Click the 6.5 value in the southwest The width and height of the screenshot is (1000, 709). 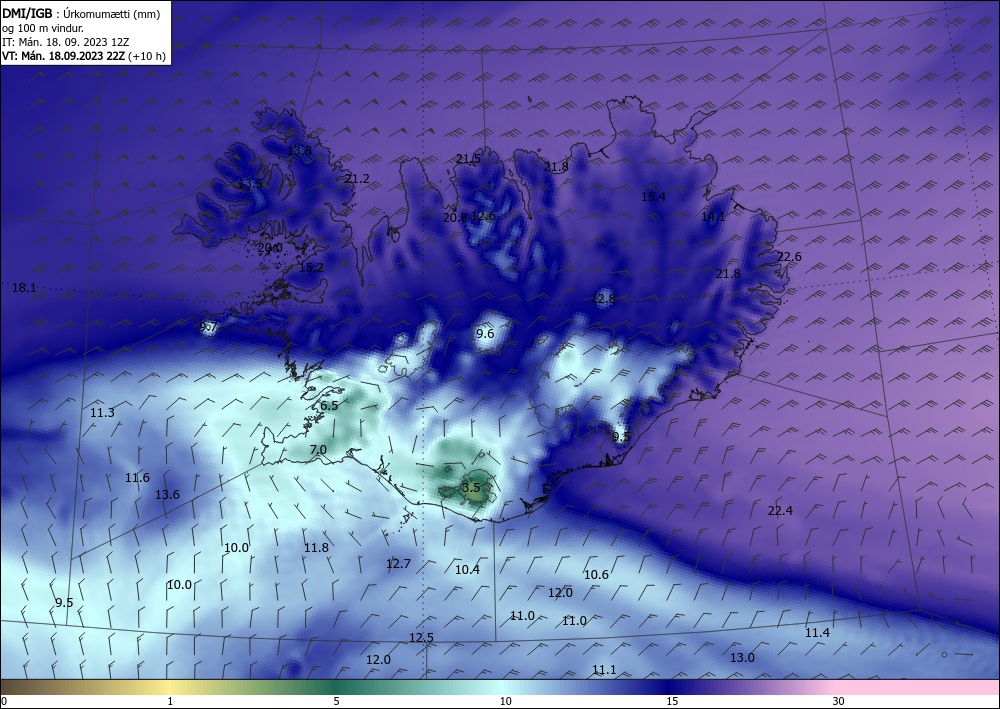tap(329, 405)
